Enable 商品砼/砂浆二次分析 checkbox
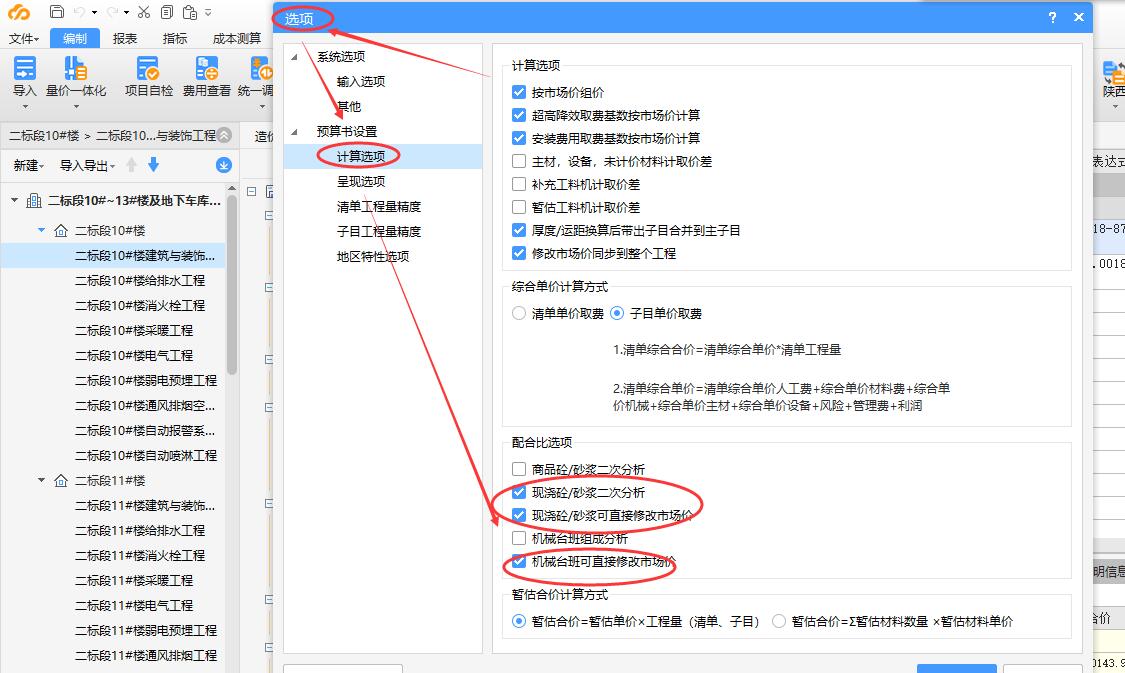Image resolution: width=1125 pixels, height=673 pixels. [x=519, y=469]
